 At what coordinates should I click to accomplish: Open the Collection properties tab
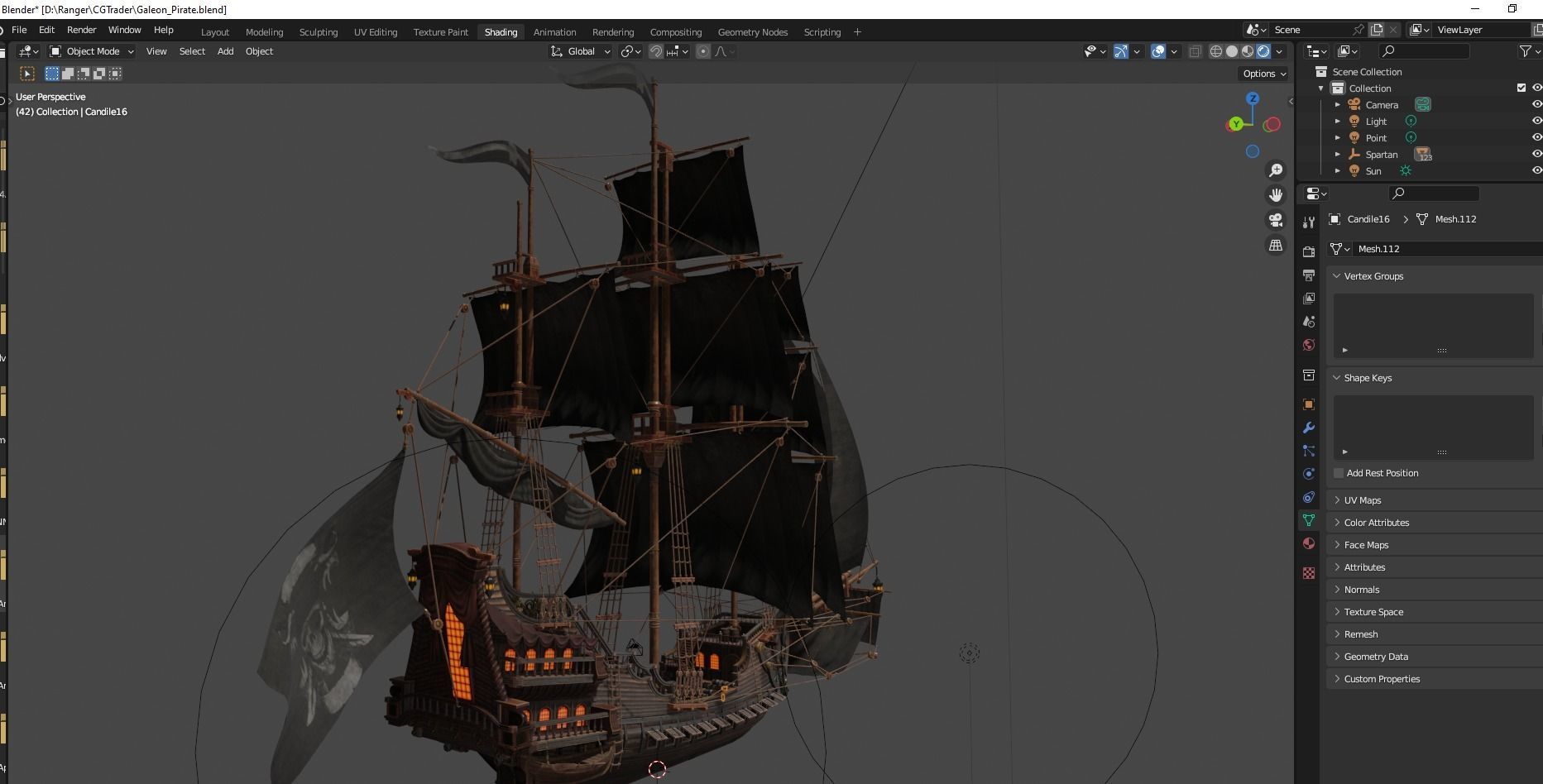(1309, 375)
